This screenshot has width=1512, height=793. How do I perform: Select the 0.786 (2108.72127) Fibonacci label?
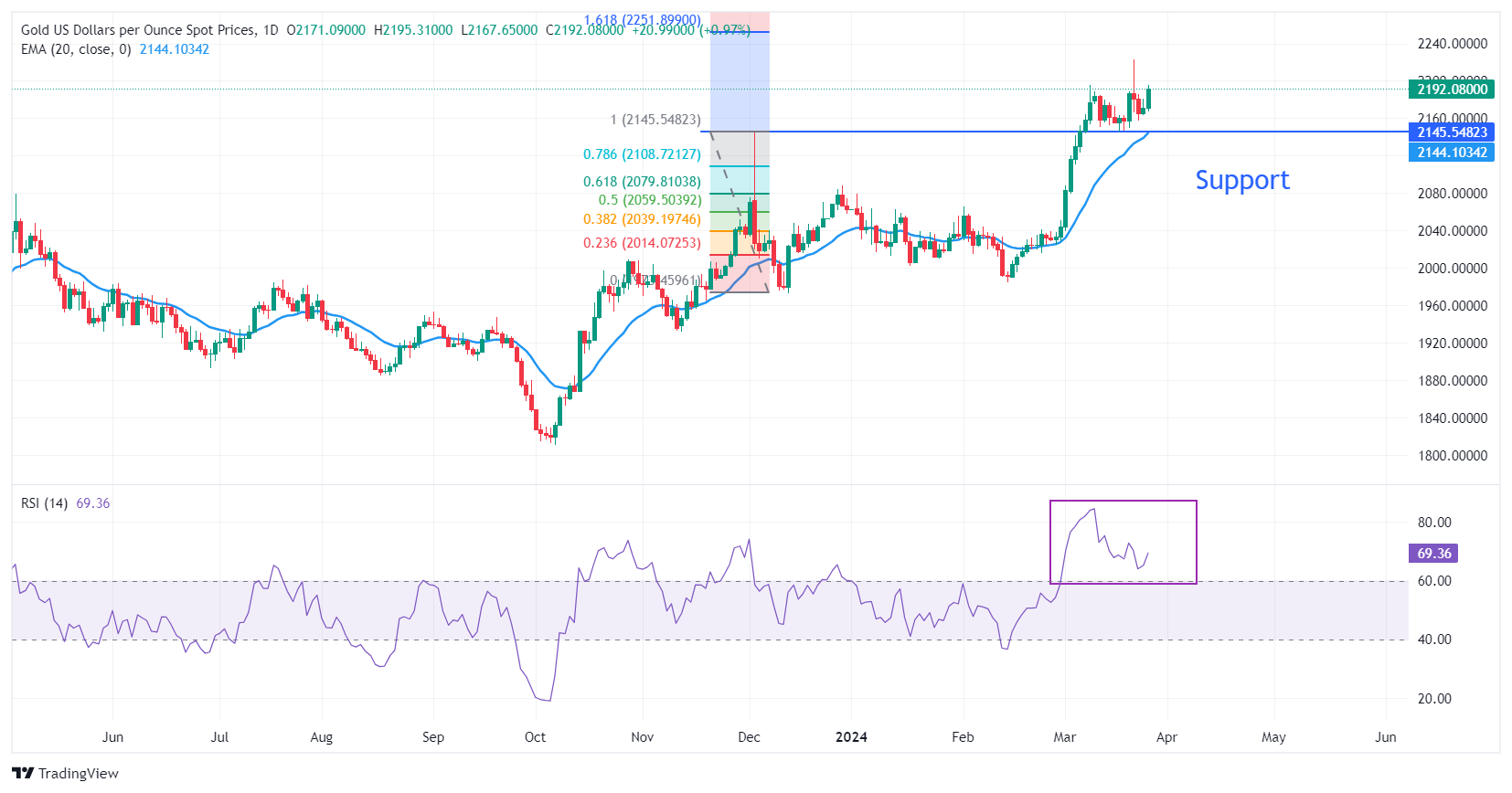pyautogui.click(x=642, y=154)
